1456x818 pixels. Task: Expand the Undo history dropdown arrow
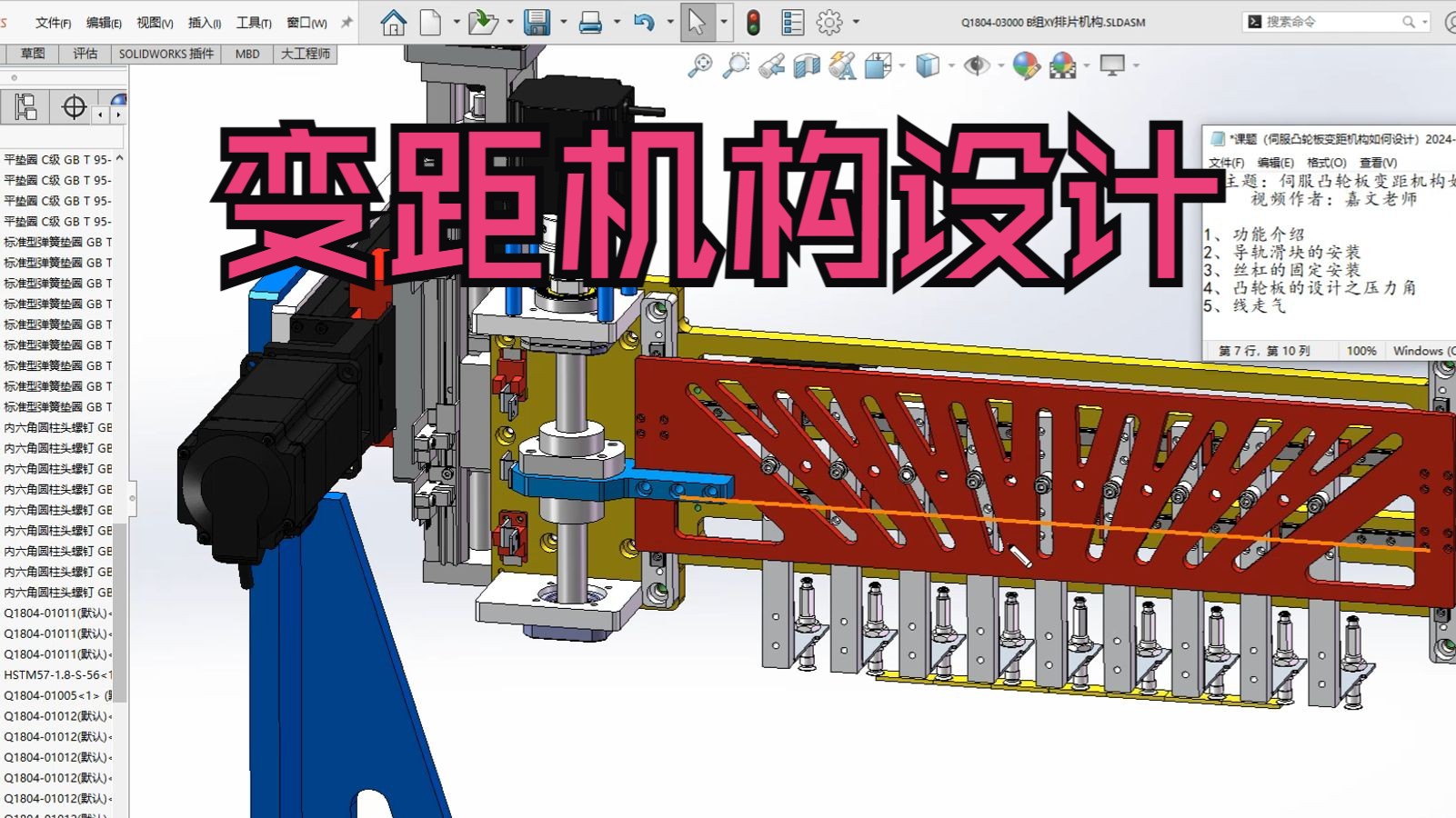pyautogui.click(x=670, y=22)
